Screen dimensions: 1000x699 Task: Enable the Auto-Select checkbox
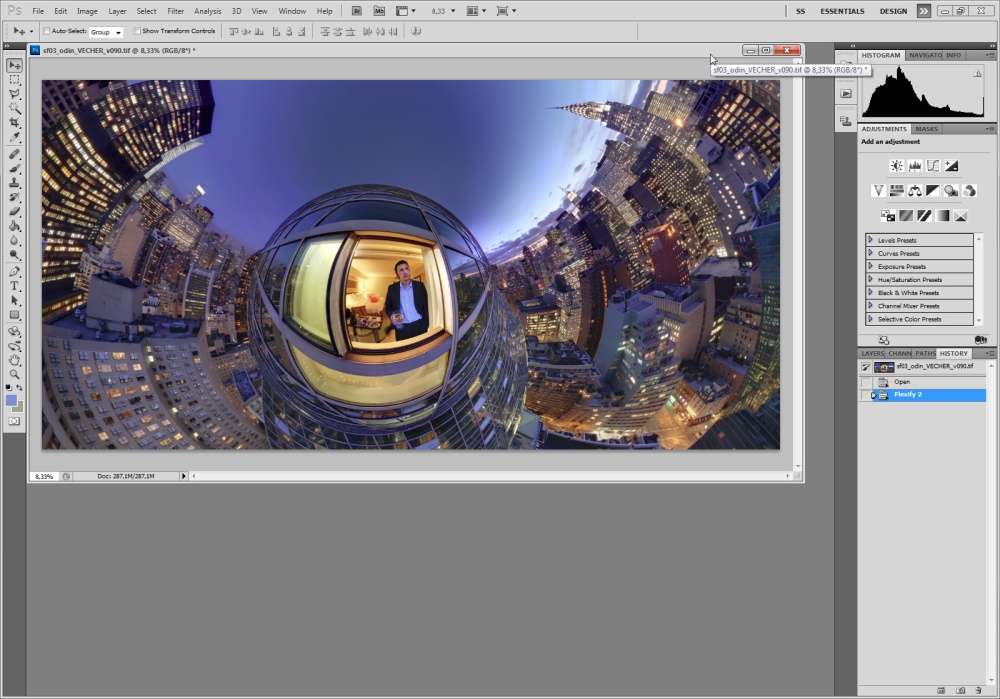(47, 31)
